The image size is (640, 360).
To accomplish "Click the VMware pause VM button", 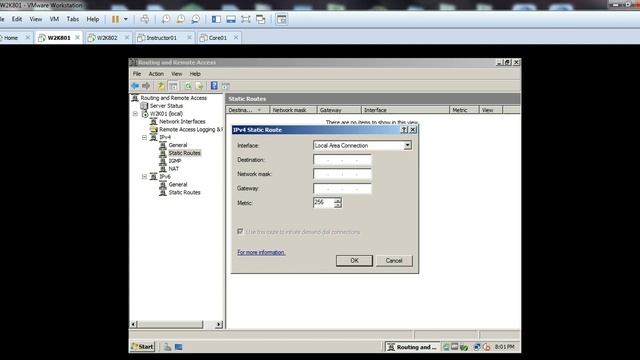I will click(x=116, y=19).
